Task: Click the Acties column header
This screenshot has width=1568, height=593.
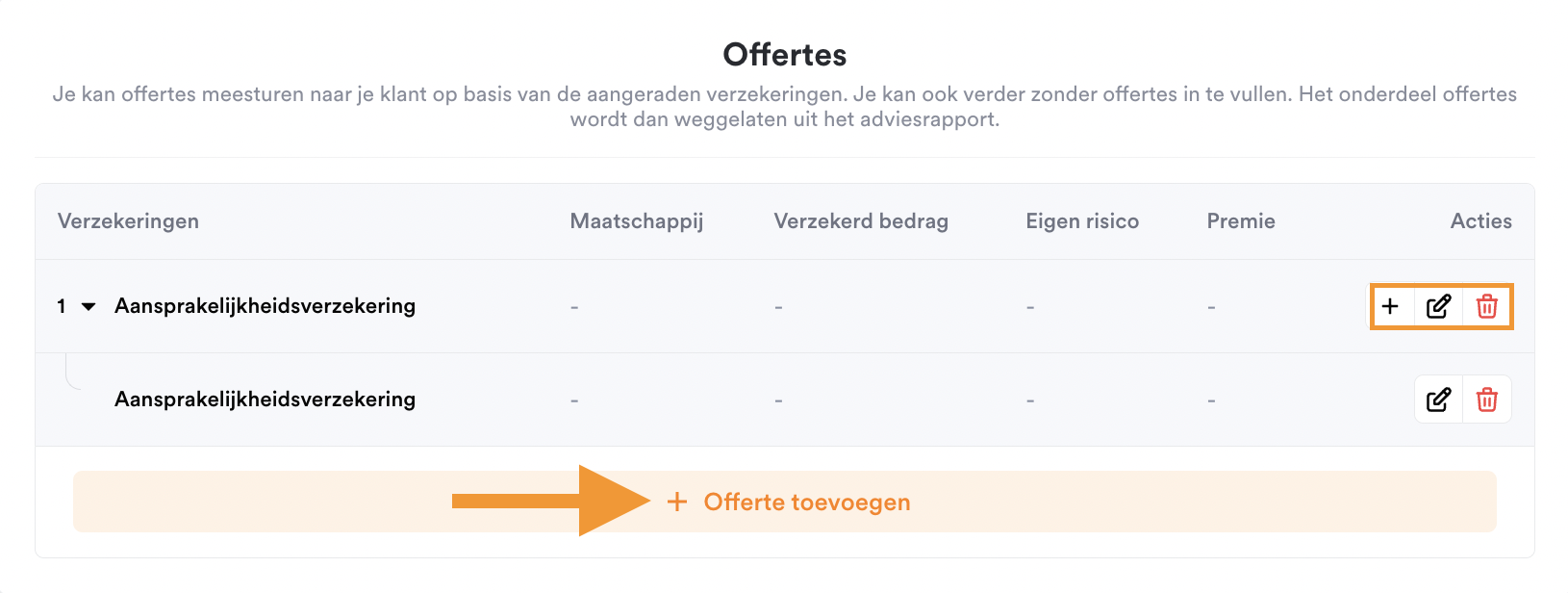Action: pos(1481,221)
